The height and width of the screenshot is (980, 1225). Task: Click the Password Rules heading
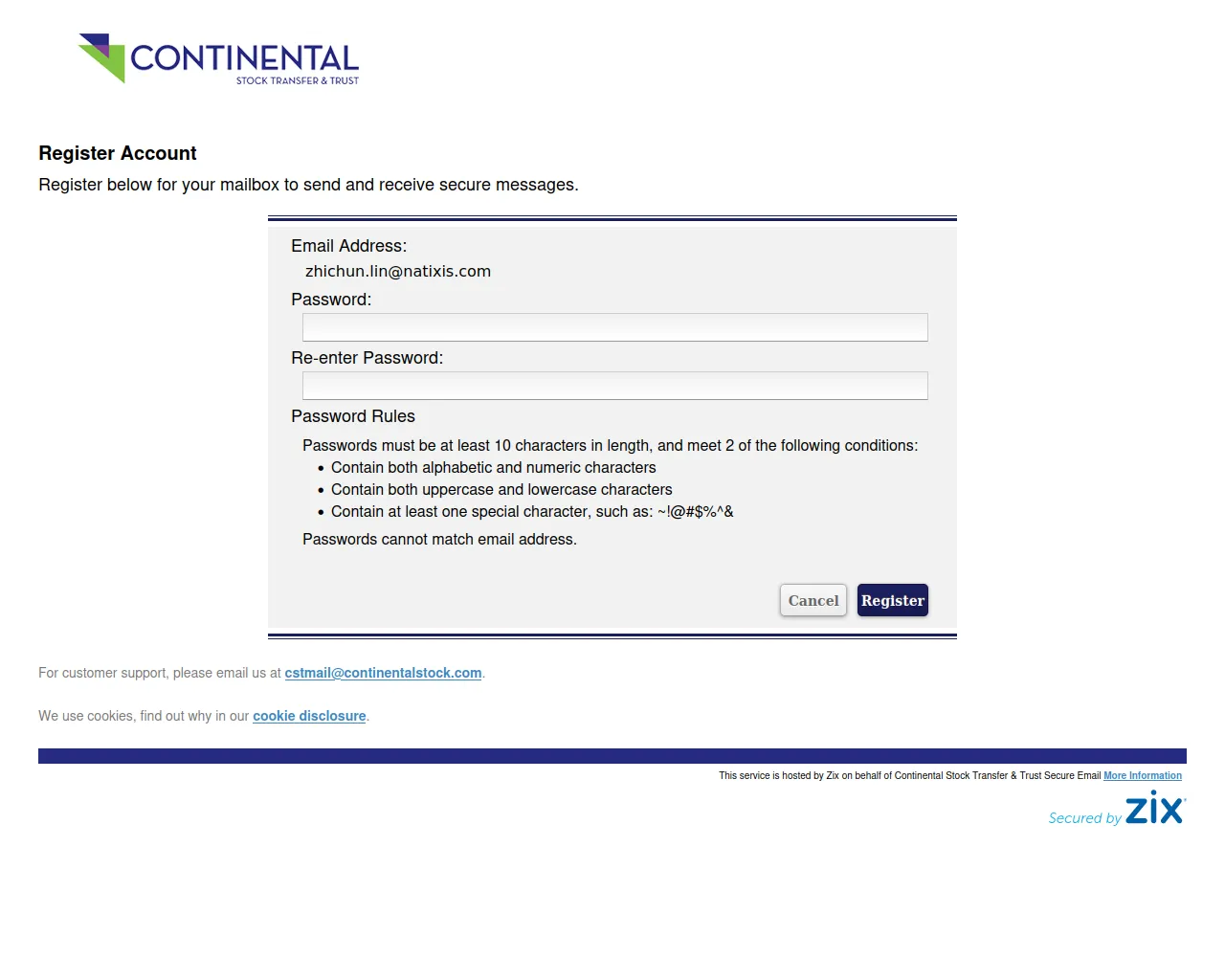click(353, 416)
